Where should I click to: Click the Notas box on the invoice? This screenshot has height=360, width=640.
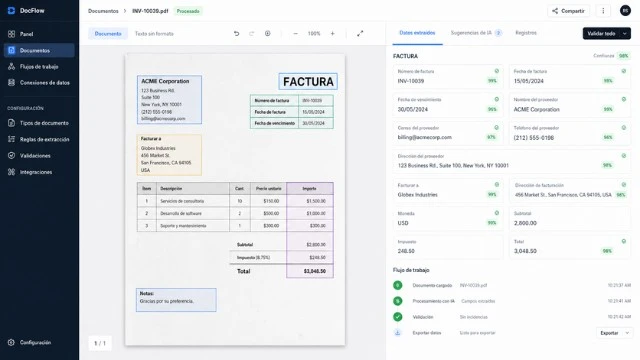[176, 300]
